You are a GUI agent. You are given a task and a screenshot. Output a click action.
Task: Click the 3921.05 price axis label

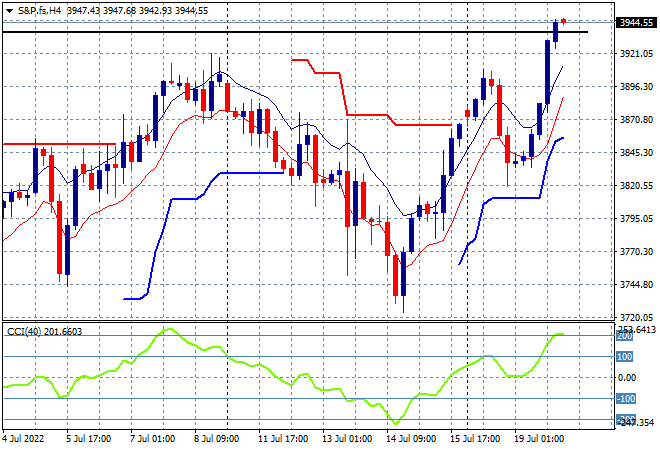[x=636, y=53]
